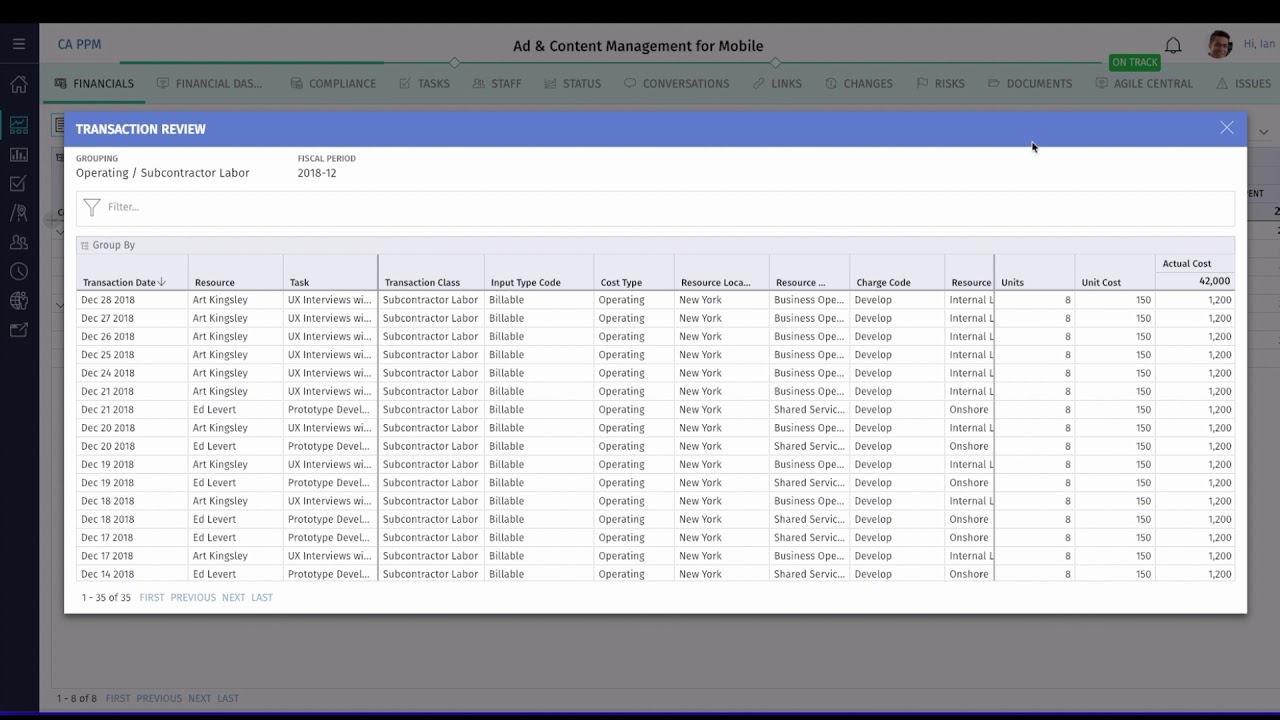Open the user avatar for Ian
This screenshot has height=720, width=1280.
click(1219, 45)
